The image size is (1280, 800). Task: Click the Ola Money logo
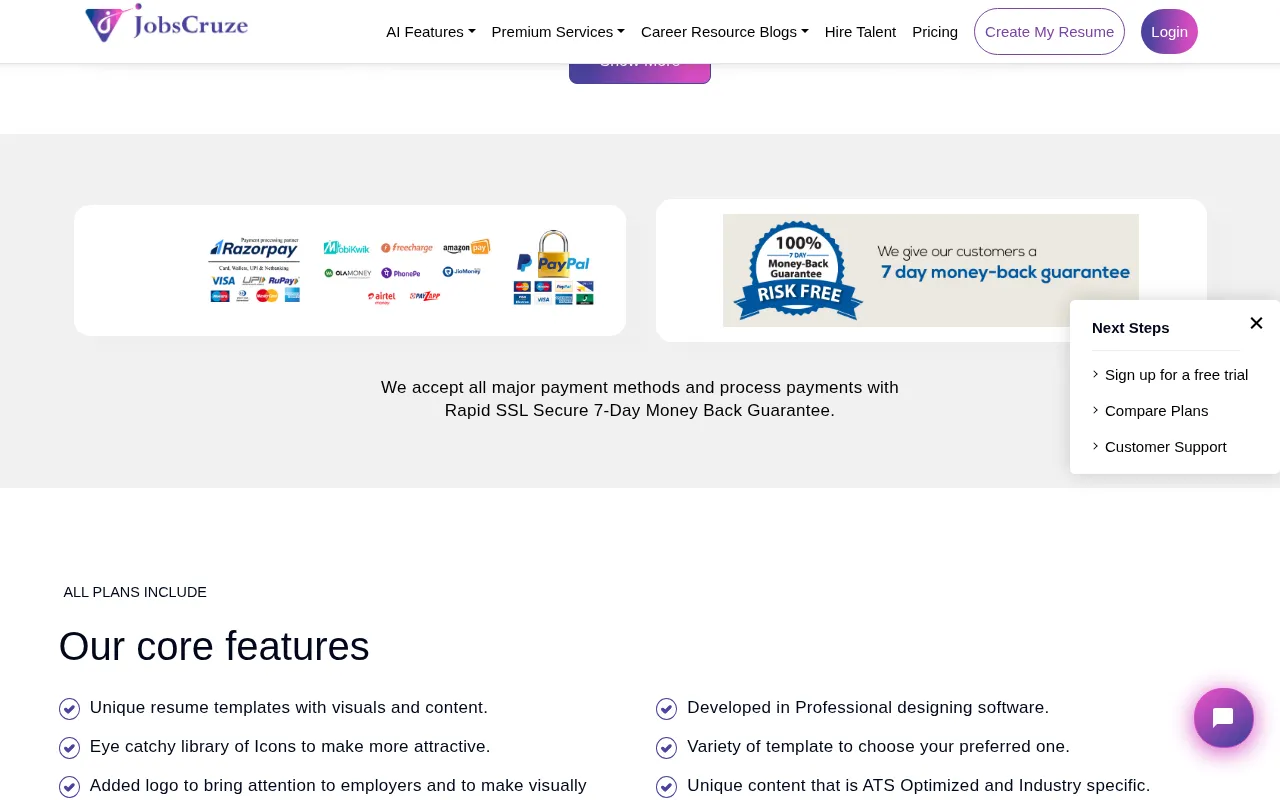click(348, 273)
